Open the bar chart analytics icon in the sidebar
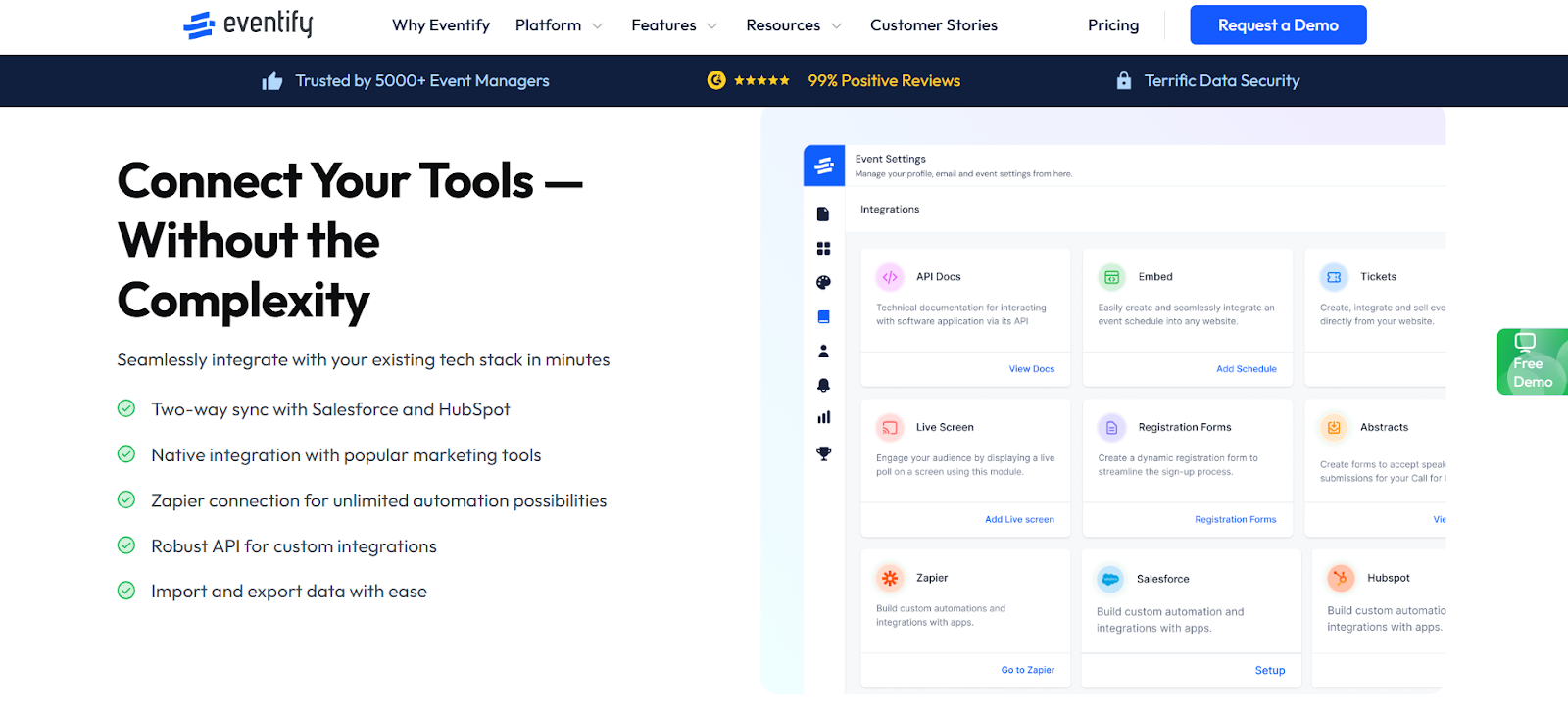The image size is (1568, 711). click(x=823, y=417)
